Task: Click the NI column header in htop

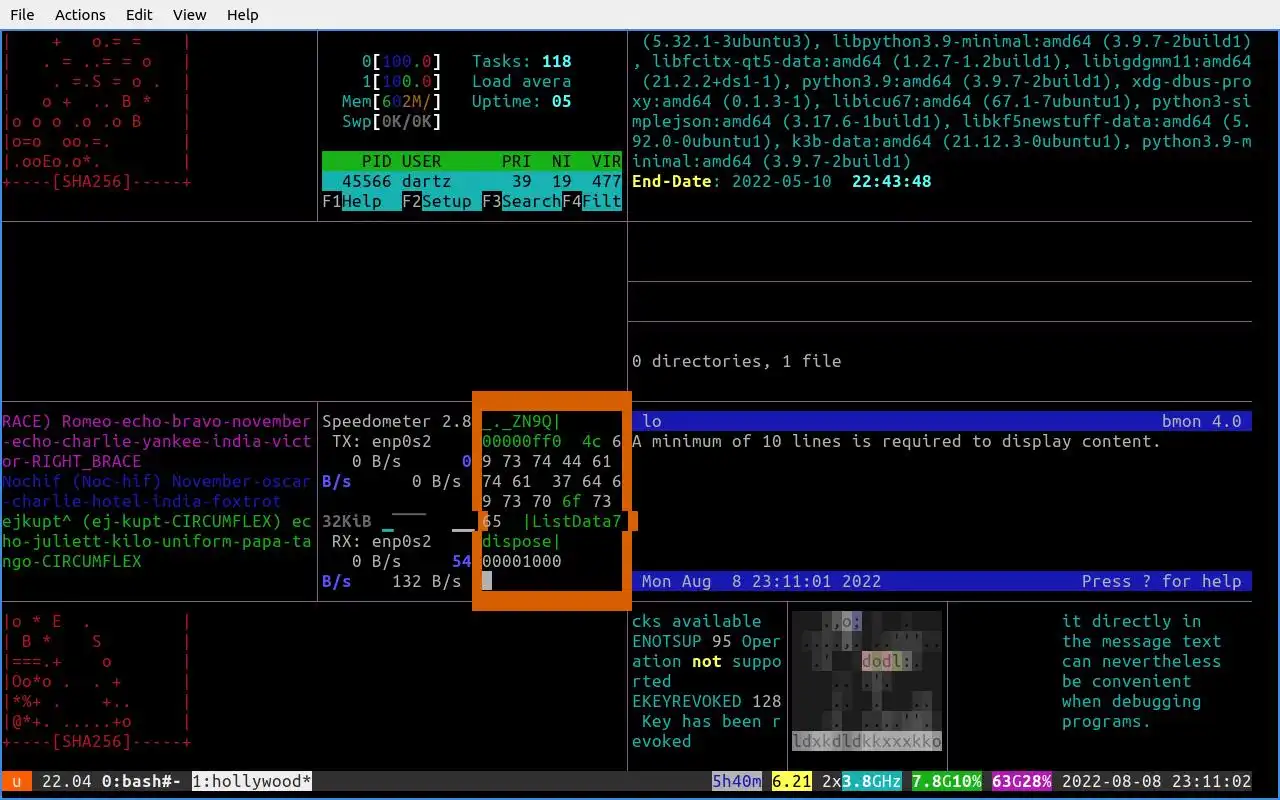Action: coord(562,161)
